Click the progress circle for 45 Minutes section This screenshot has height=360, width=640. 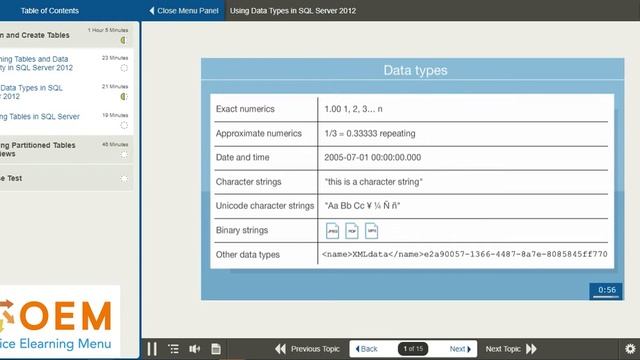click(x=124, y=155)
